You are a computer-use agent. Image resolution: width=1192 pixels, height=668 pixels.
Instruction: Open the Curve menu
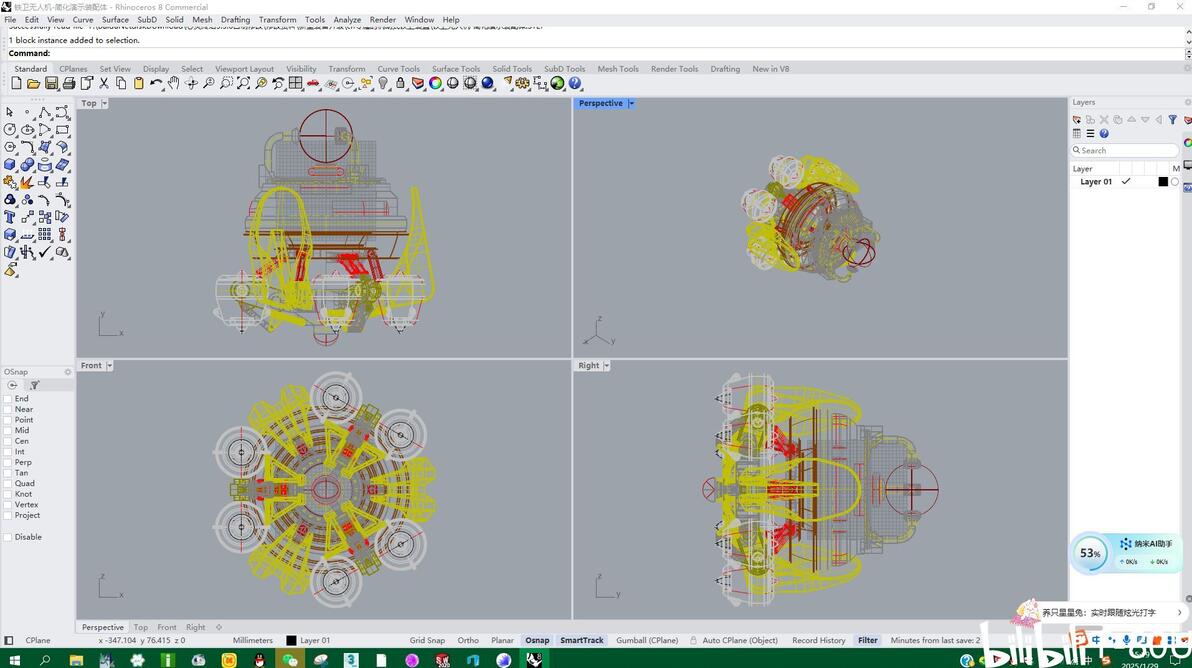pyautogui.click(x=83, y=20)
